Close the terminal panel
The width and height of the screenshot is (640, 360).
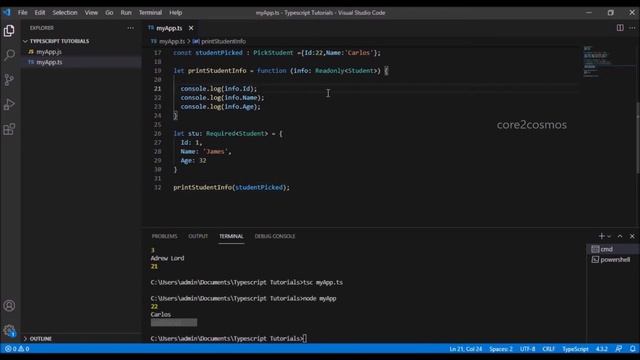pos(632,236)
